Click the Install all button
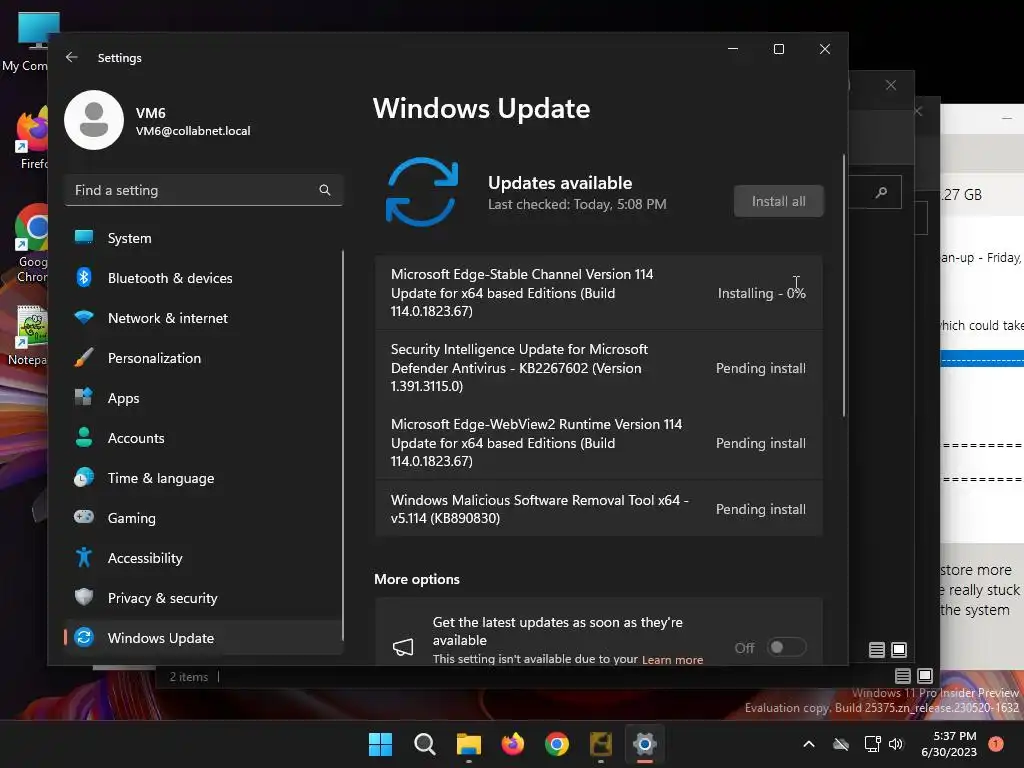Screen dimensions: 1024x768 pos(778,201)
